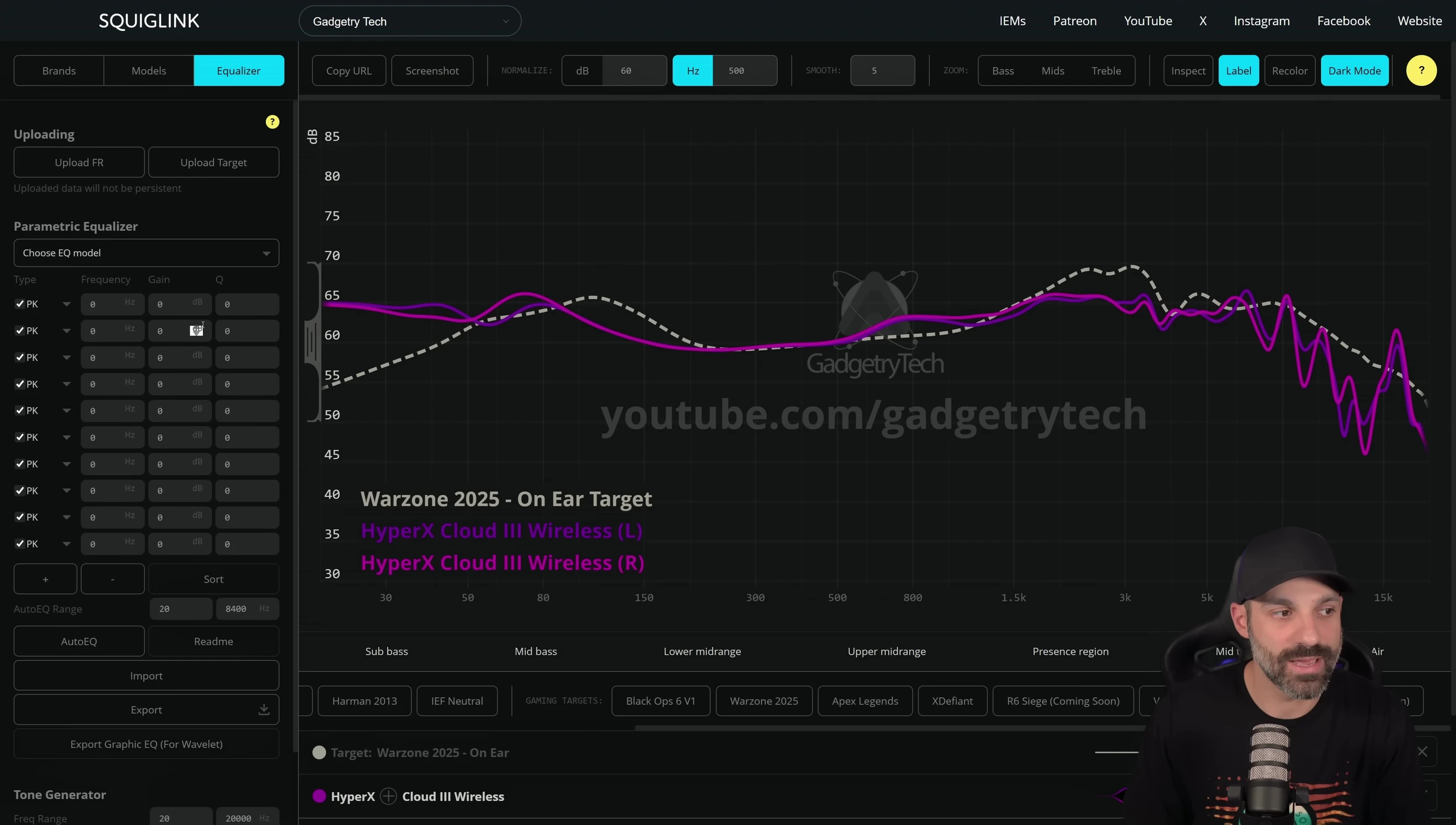Click the vertical graph scale handle near 60 dB

(311, 342)
